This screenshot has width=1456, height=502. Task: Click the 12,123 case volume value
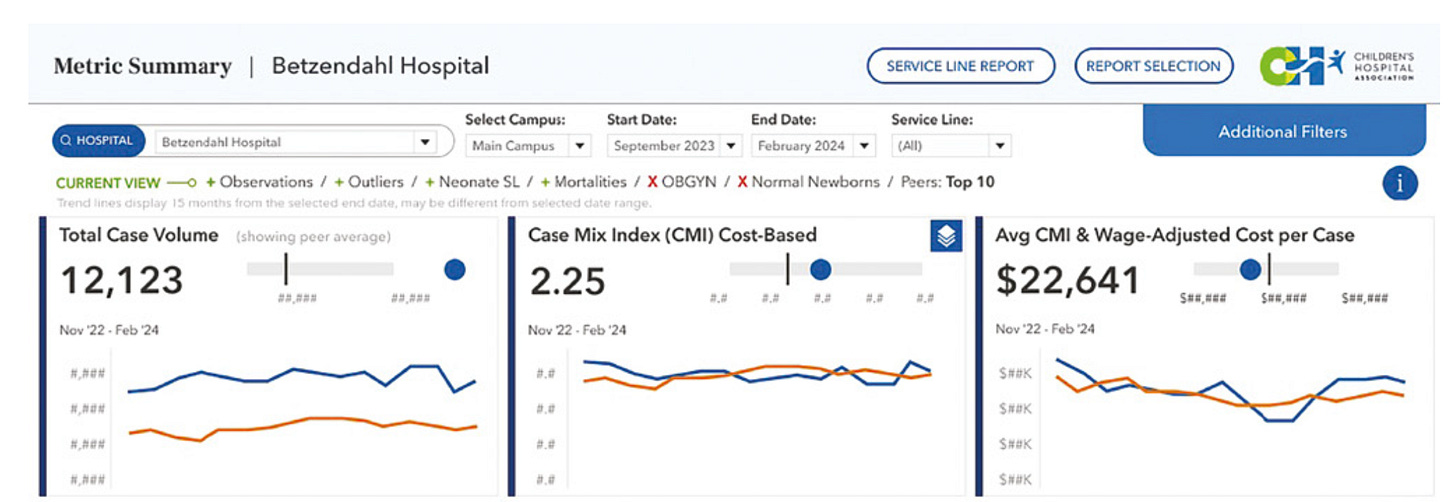121,281
